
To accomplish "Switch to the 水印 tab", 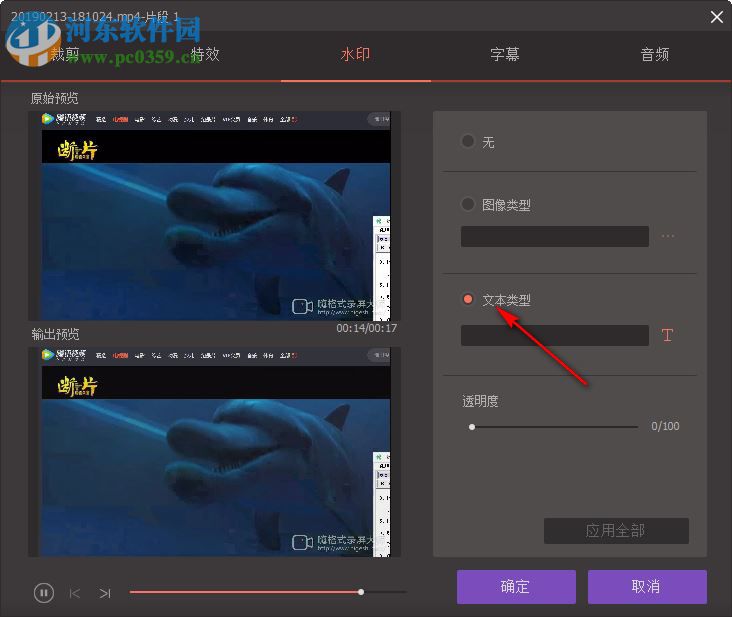I will point(355,55).
